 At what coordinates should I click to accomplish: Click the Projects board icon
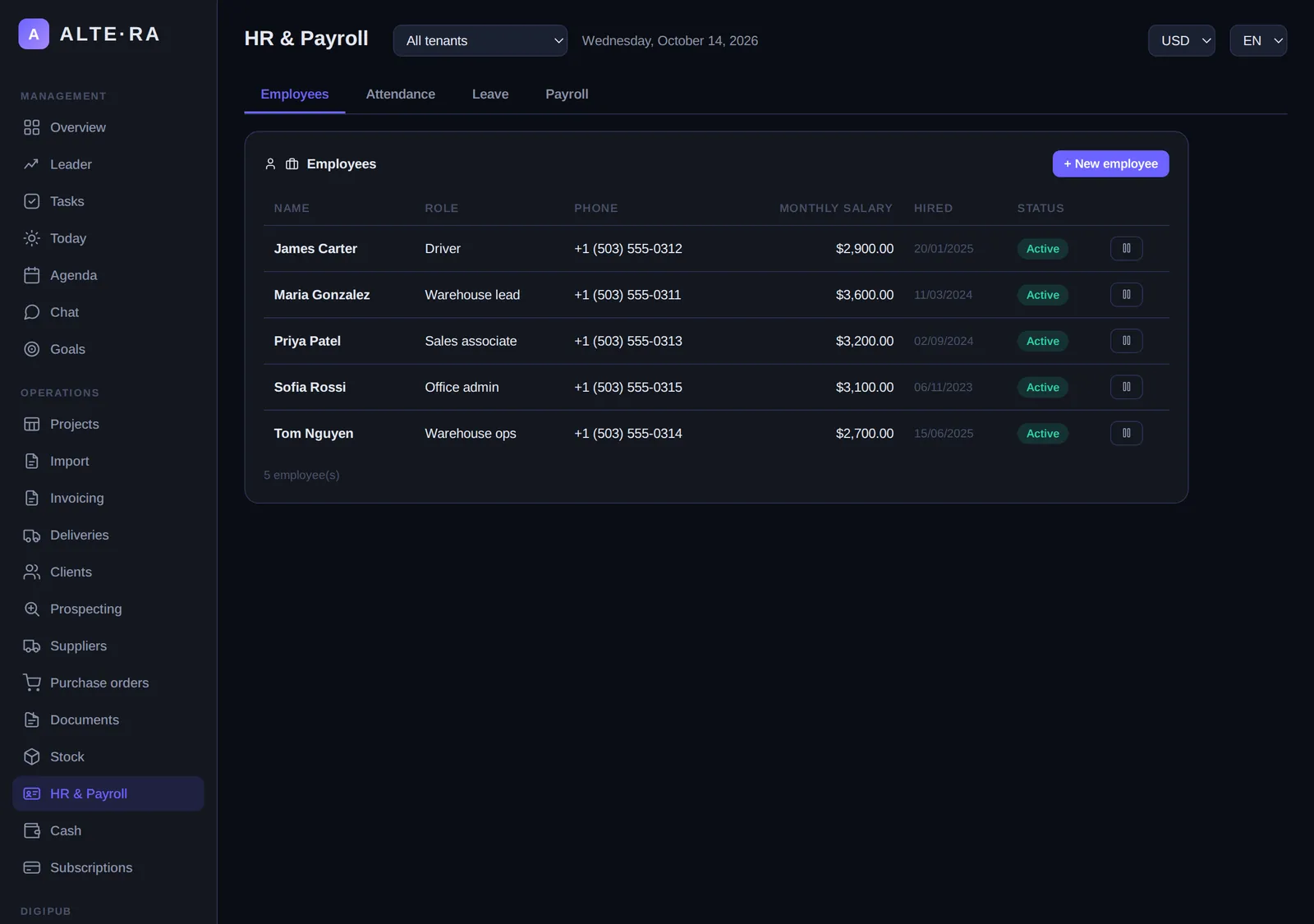point(31,424)
